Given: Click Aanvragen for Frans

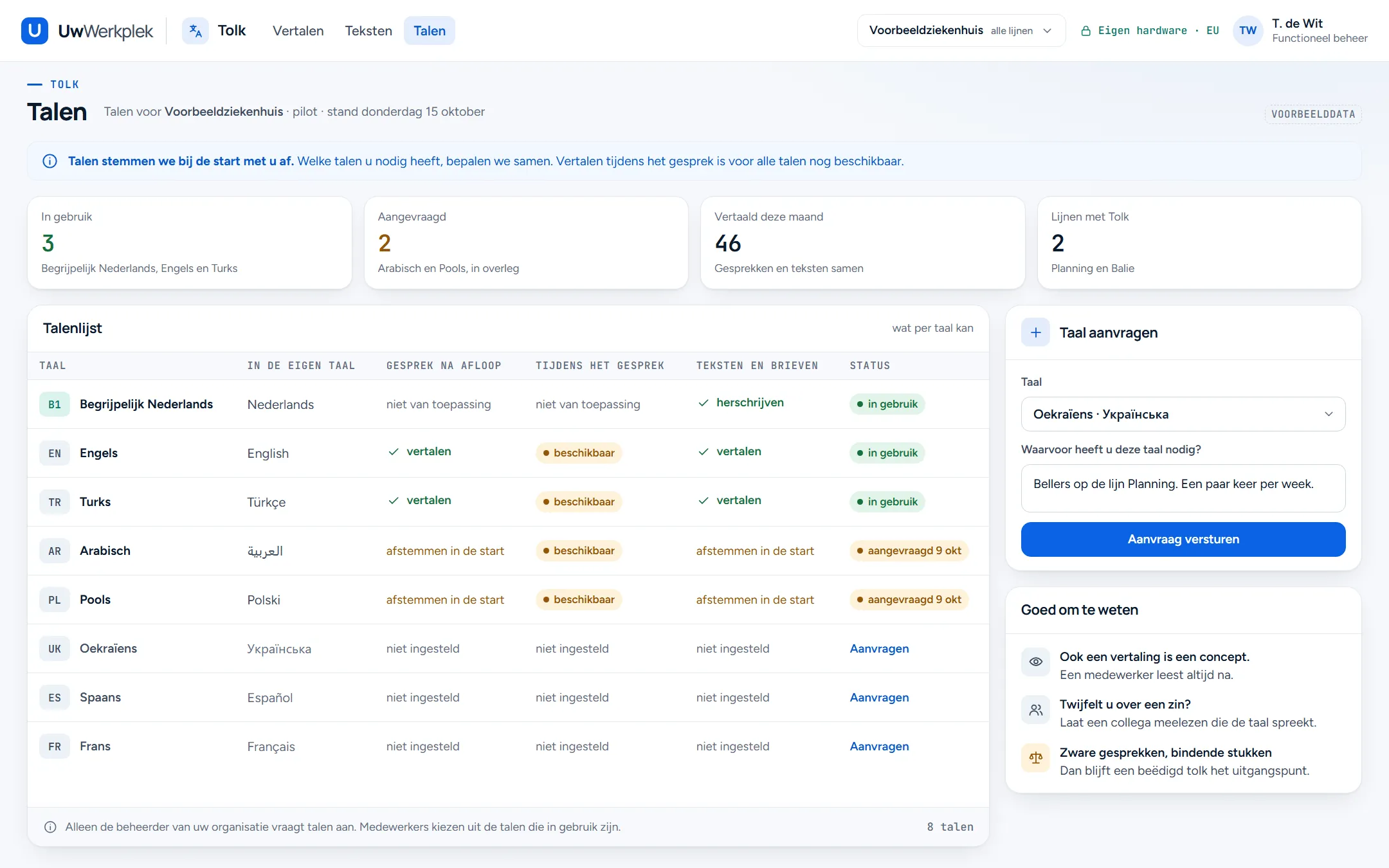Looking at the screenshot, I should (879, 746).
